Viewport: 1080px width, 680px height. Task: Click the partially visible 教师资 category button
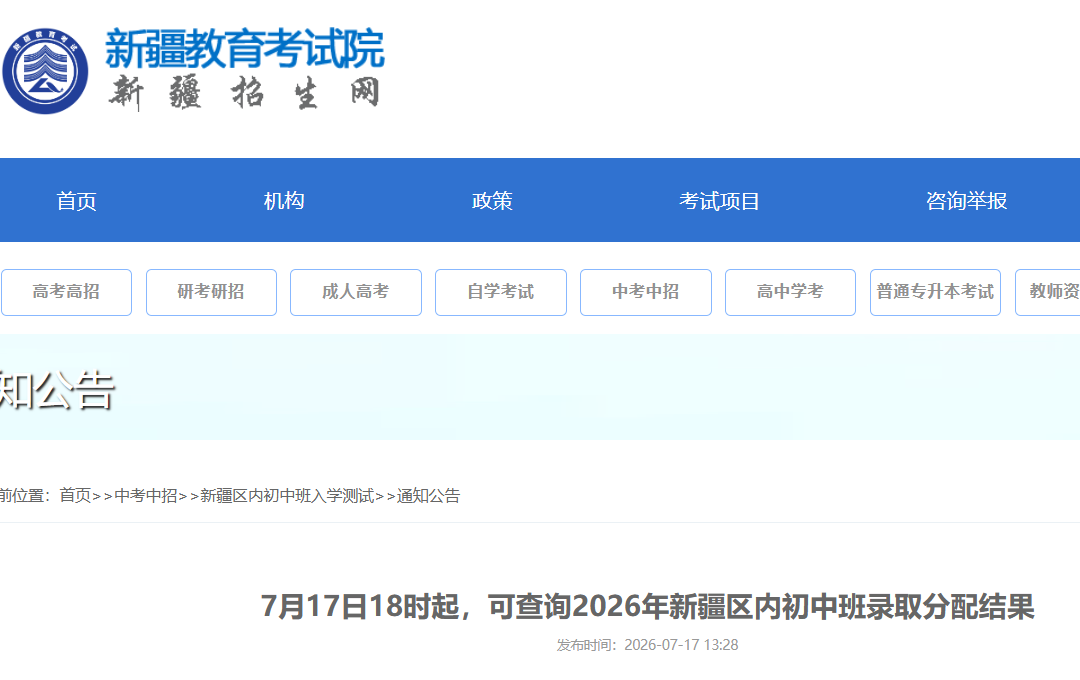coord(1048,292)
